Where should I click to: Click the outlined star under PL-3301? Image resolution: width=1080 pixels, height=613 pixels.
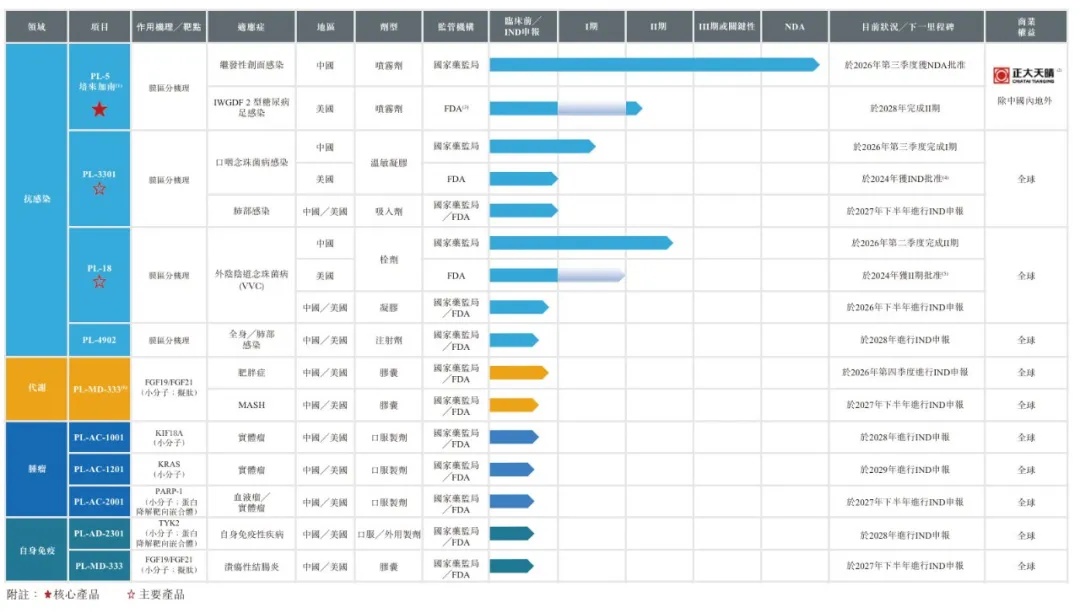(x=99, y=189)
